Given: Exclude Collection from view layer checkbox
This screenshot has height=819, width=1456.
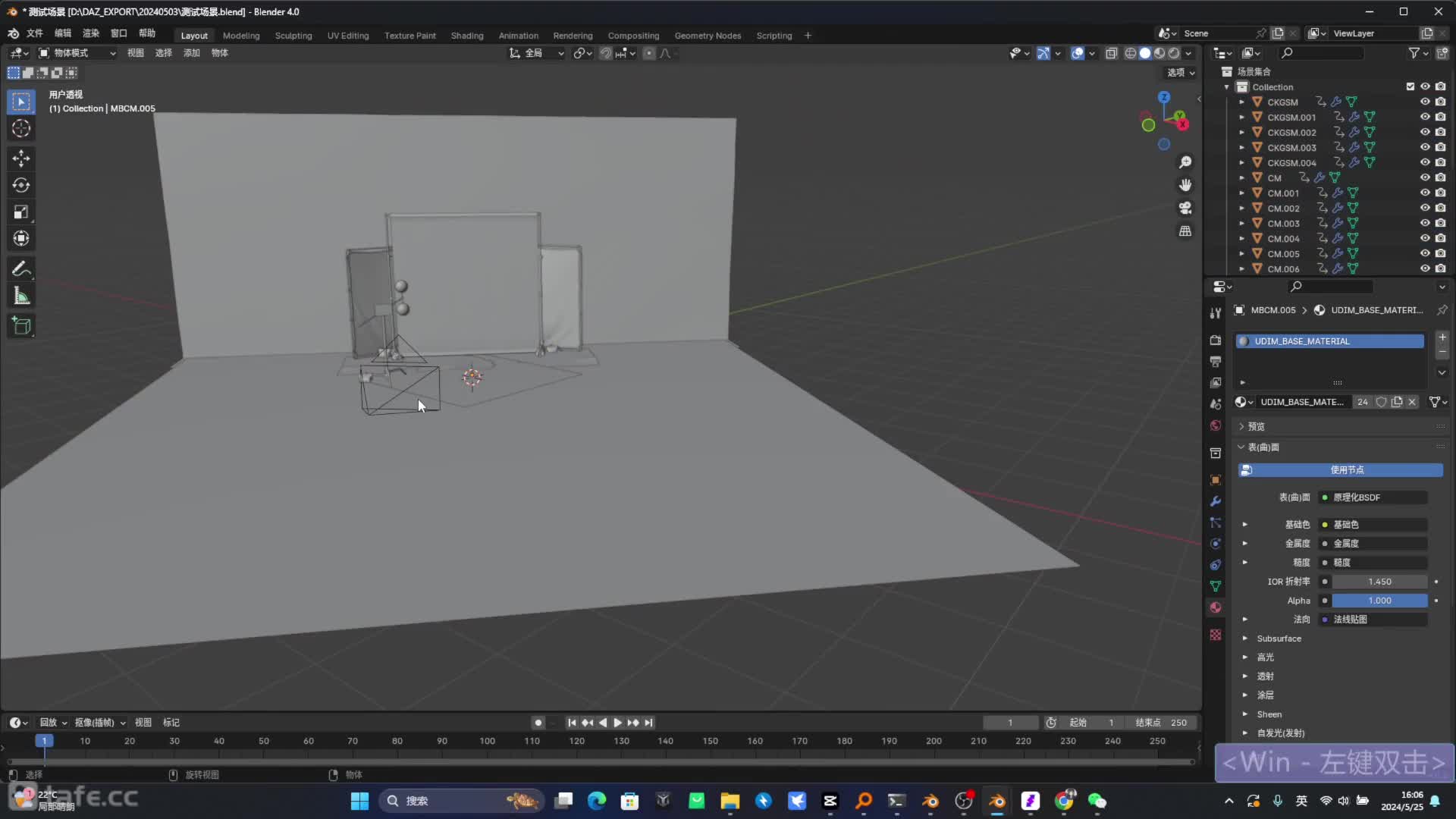Looking at the screenshot, I should click(x=1410, y=86).
